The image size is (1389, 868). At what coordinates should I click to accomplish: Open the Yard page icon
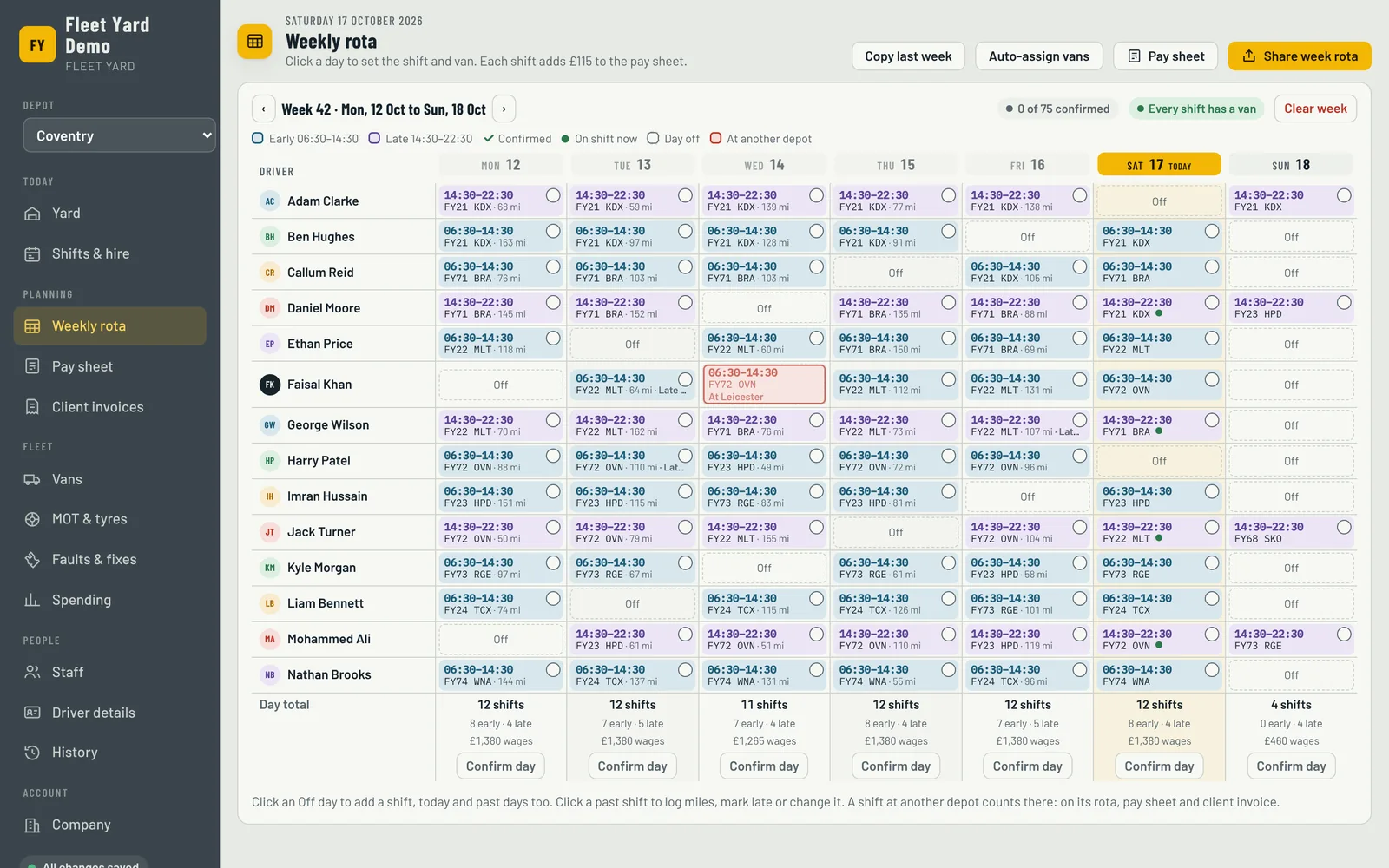(x=32, y=214)
